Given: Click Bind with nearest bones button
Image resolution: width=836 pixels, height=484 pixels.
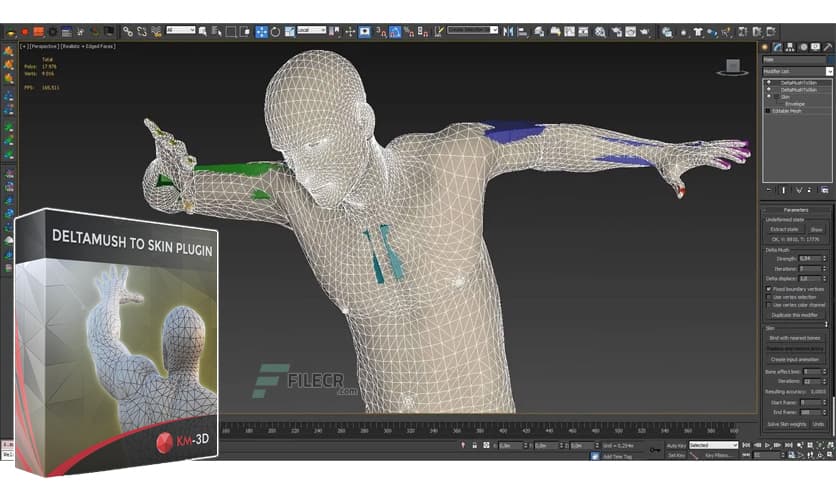Looking at the screenshot, I should click(x=794, y=338).
